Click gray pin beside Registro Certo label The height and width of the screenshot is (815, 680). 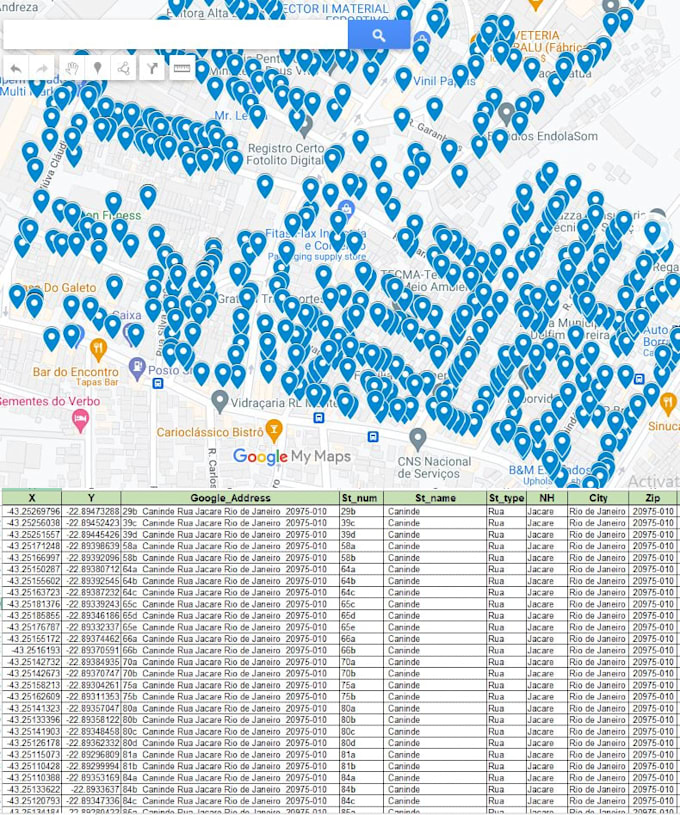pyautogui.click(x=306, y=126)
